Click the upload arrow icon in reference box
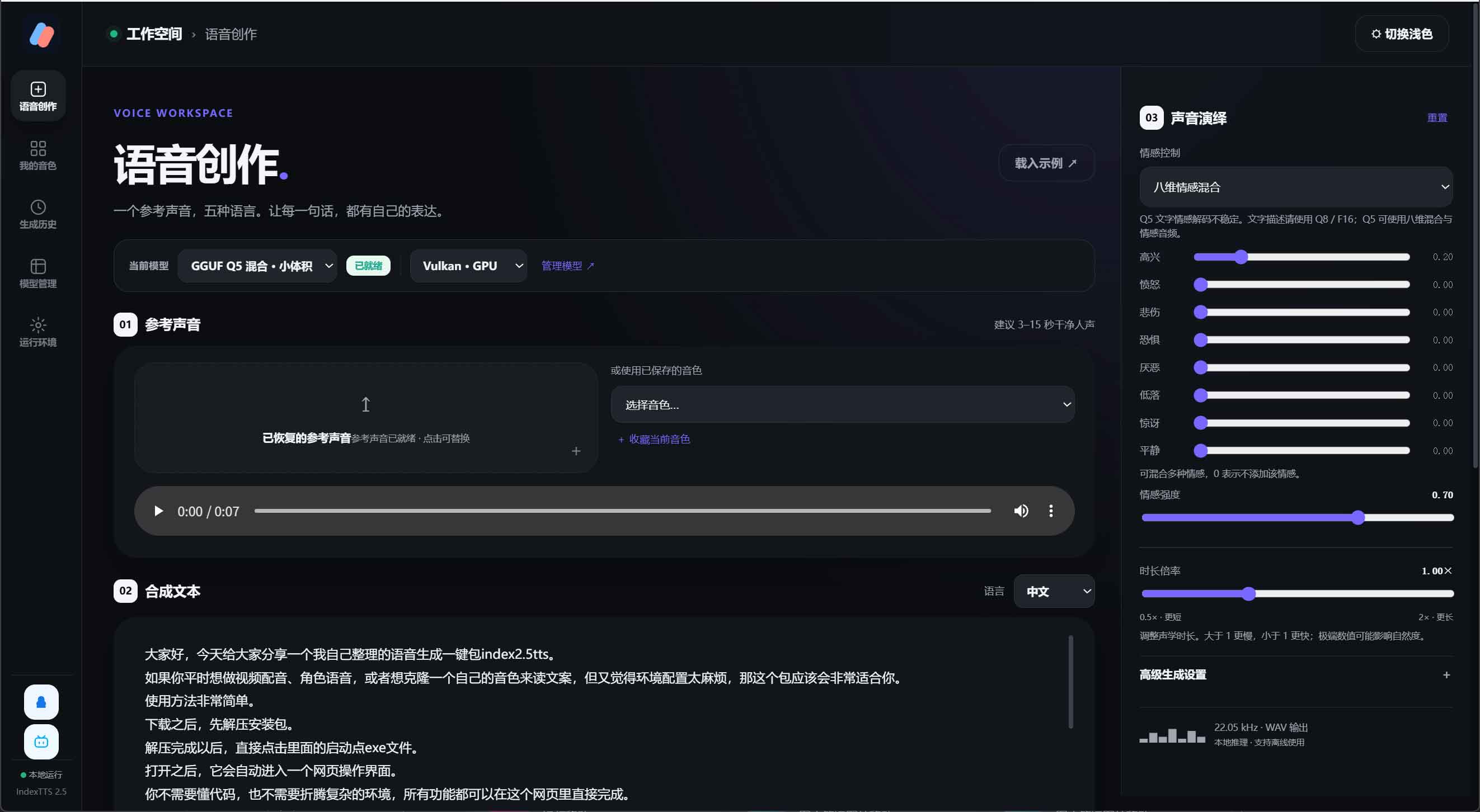The image size is (1480, 812). [365, 404]
